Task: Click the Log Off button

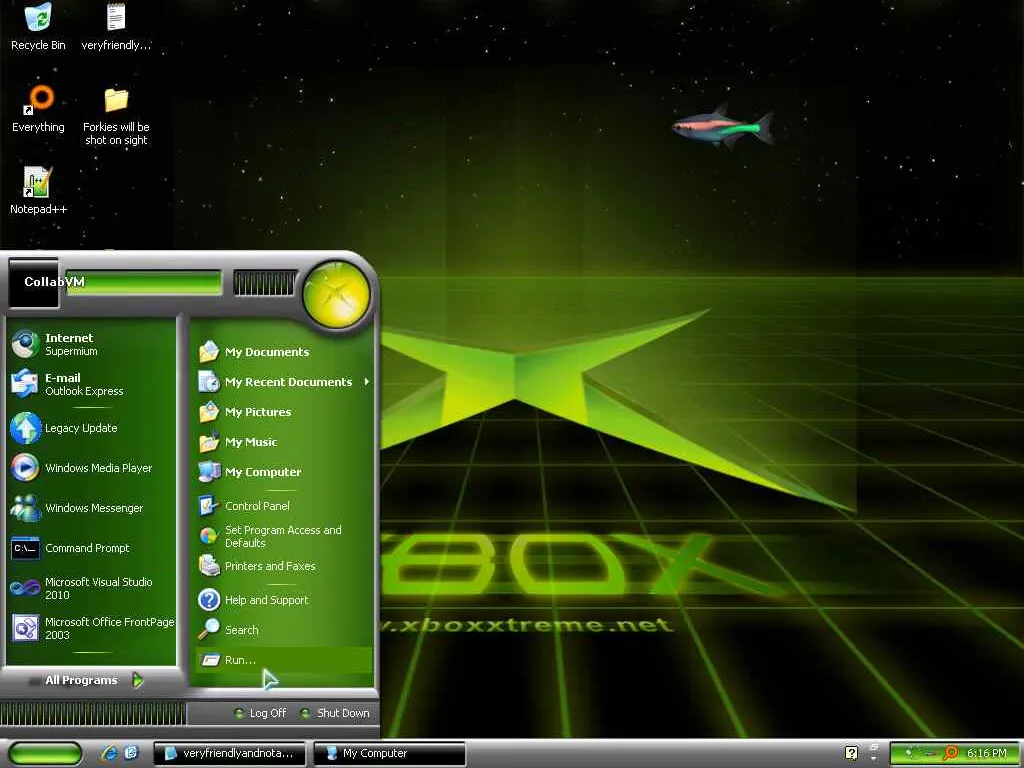Action: point(261,713)
